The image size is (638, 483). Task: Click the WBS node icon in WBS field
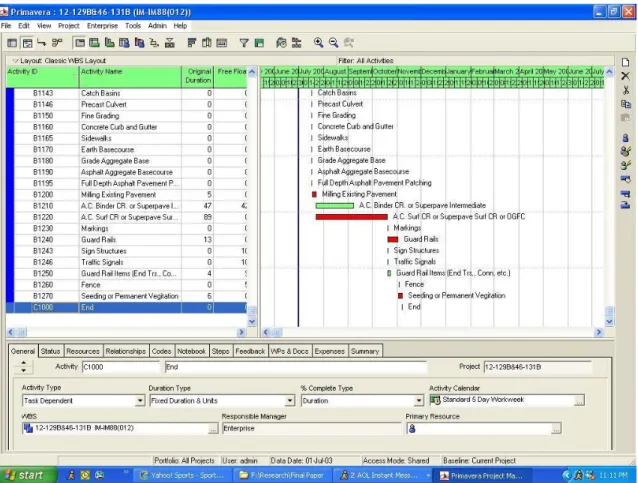coord(28,428)
